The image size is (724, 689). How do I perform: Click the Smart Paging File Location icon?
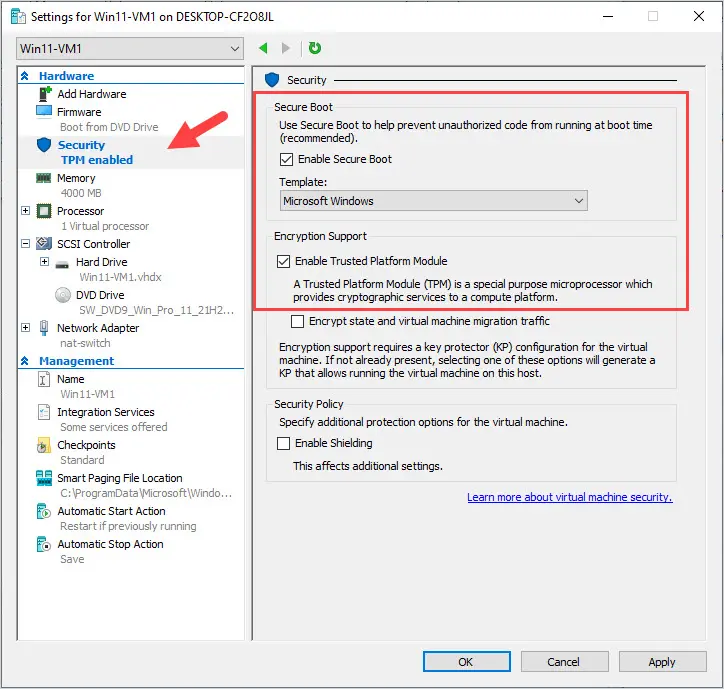[x=44, y=478]
